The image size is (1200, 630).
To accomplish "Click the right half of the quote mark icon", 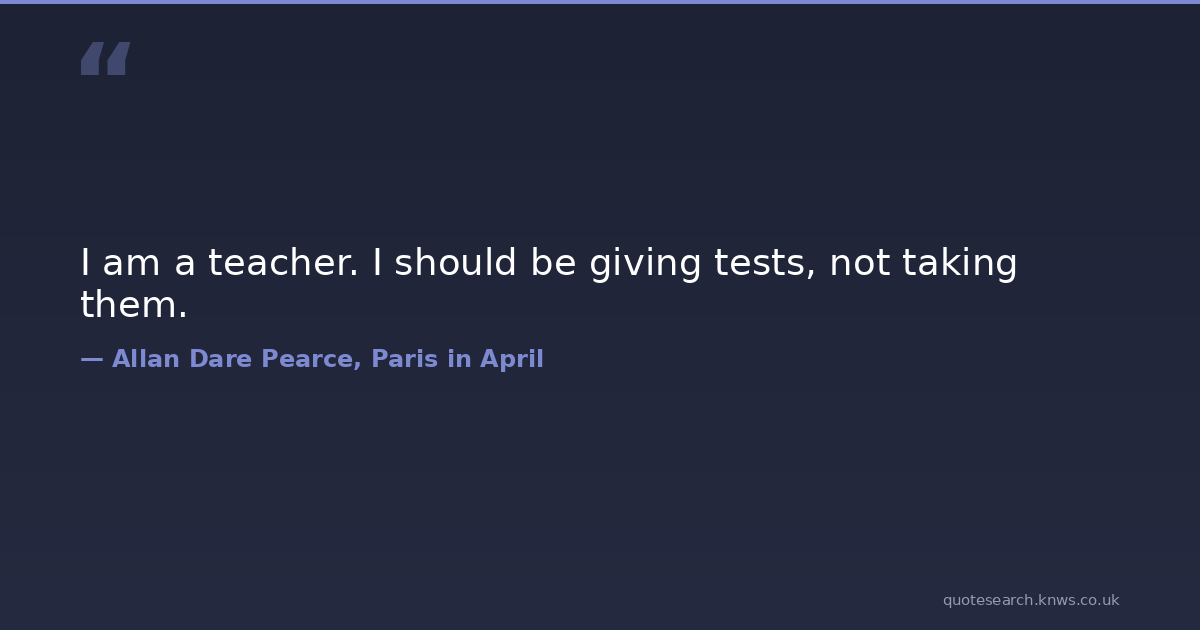I will click(x=118, y=58).
